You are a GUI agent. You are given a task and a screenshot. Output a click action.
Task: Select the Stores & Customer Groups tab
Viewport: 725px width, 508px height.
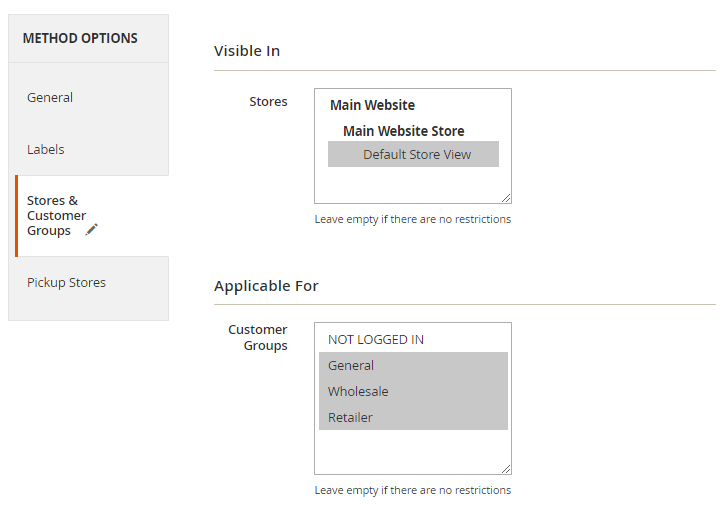57,215
